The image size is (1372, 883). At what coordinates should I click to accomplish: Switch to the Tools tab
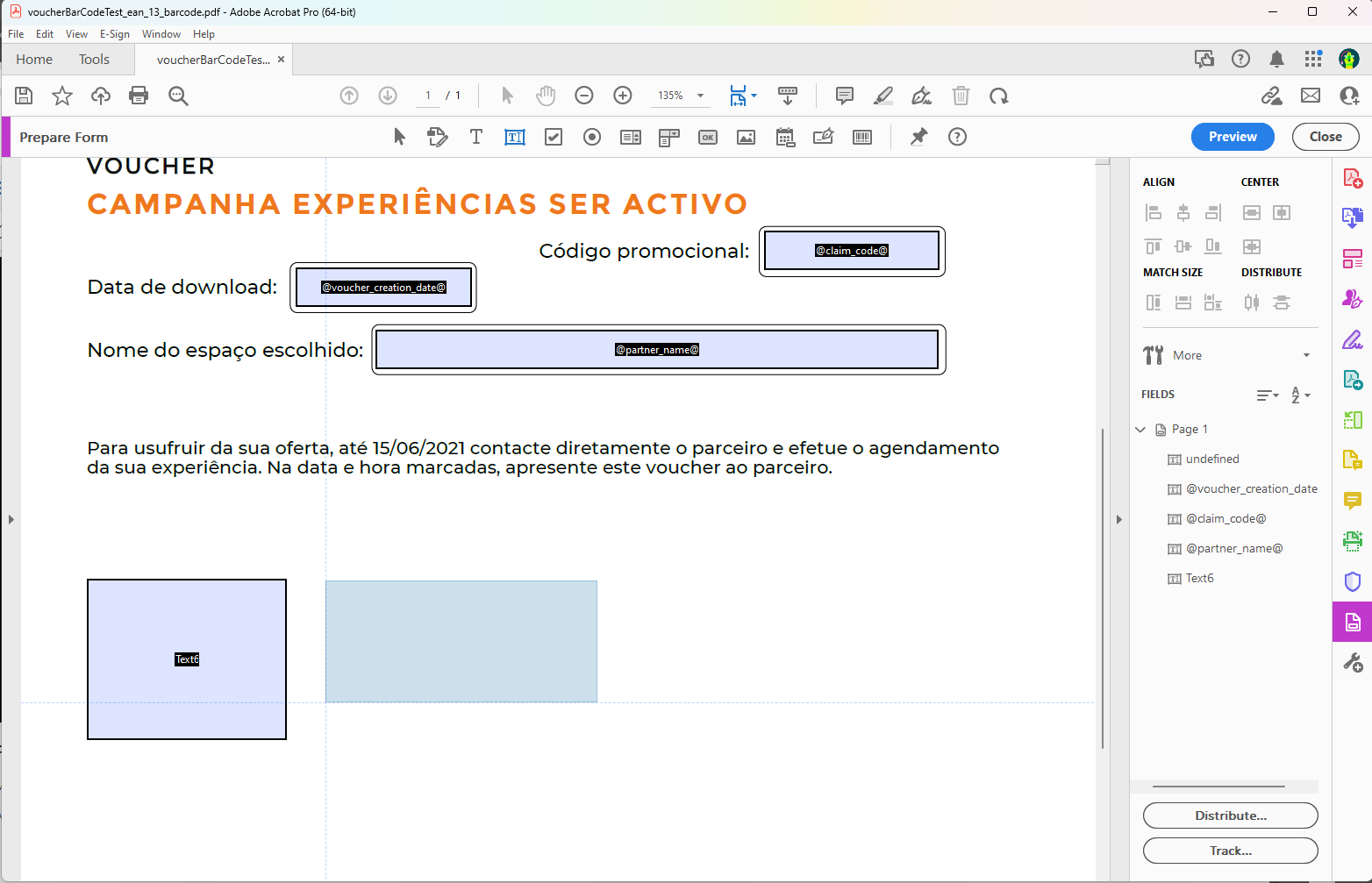[94, 60]
